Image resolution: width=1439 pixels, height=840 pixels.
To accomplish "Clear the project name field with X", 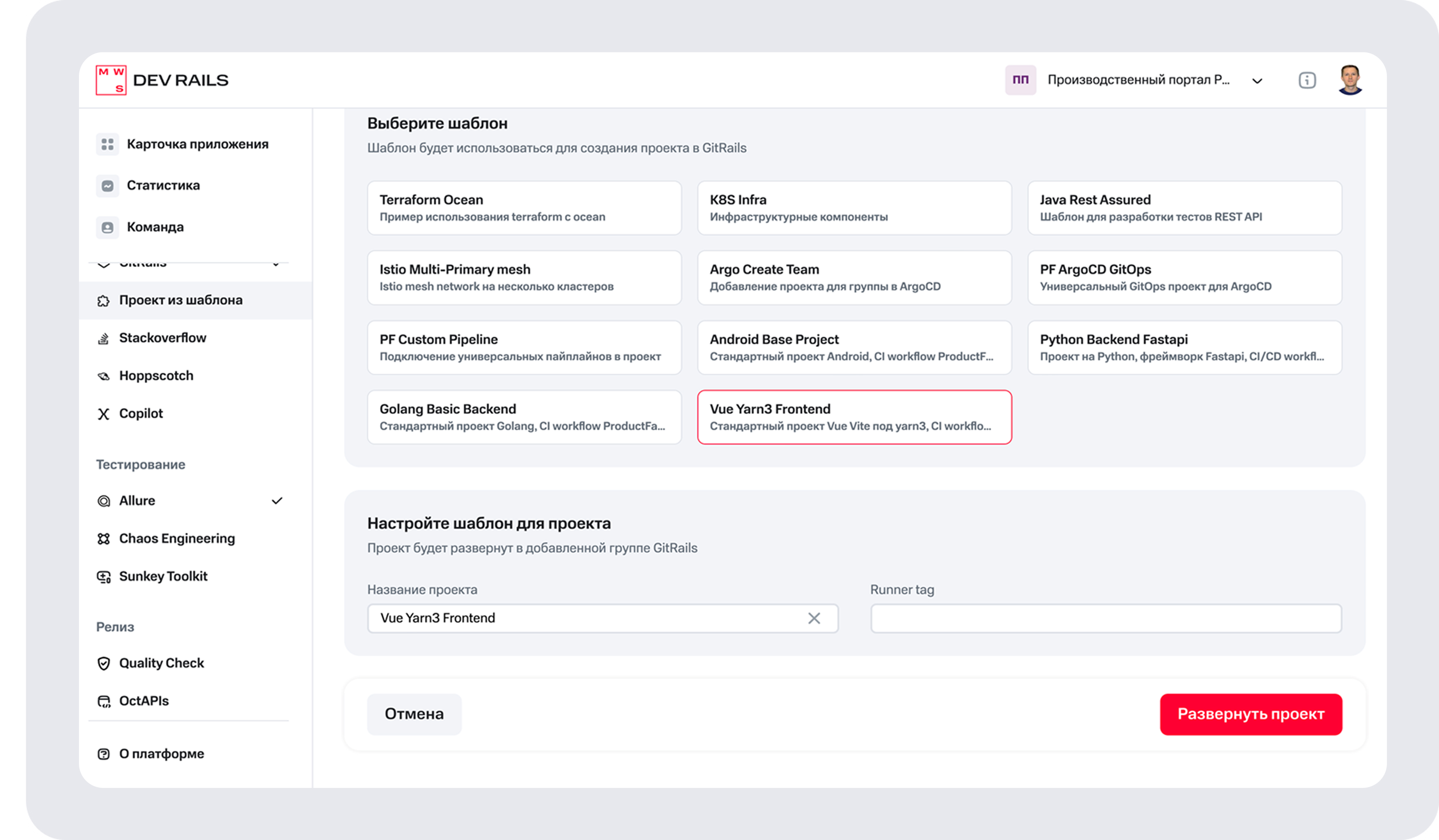I will point(814,619).
